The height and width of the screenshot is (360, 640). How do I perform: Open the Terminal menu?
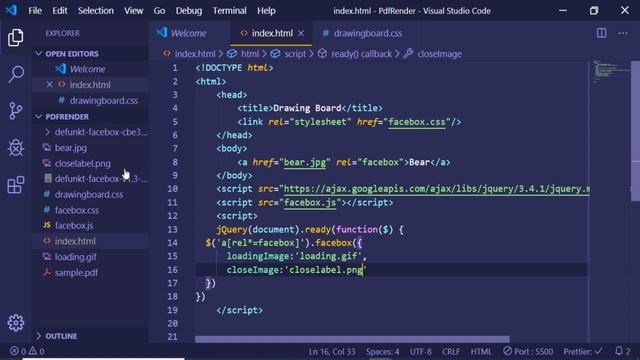point(229,11)
